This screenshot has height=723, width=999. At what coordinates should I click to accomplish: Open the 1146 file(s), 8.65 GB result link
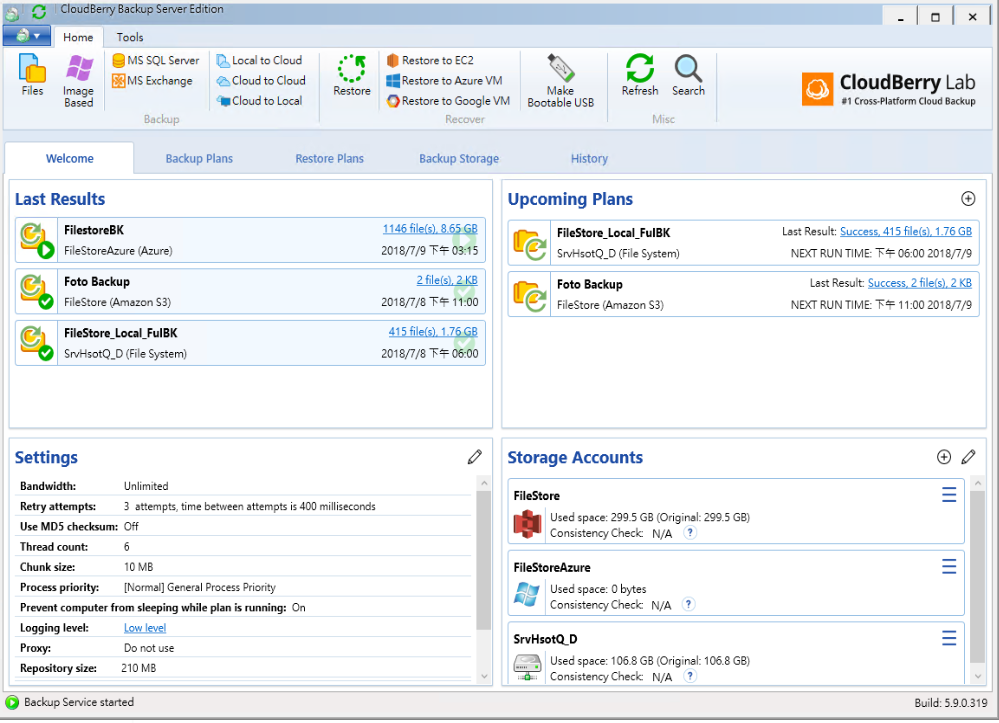pos(430,229)
